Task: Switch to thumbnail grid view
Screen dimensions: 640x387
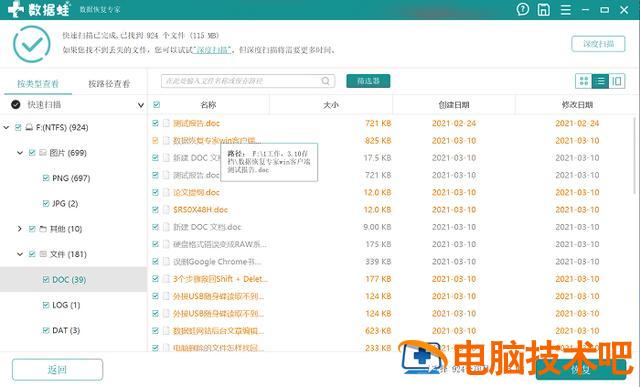Action: [x=584, y=81]
